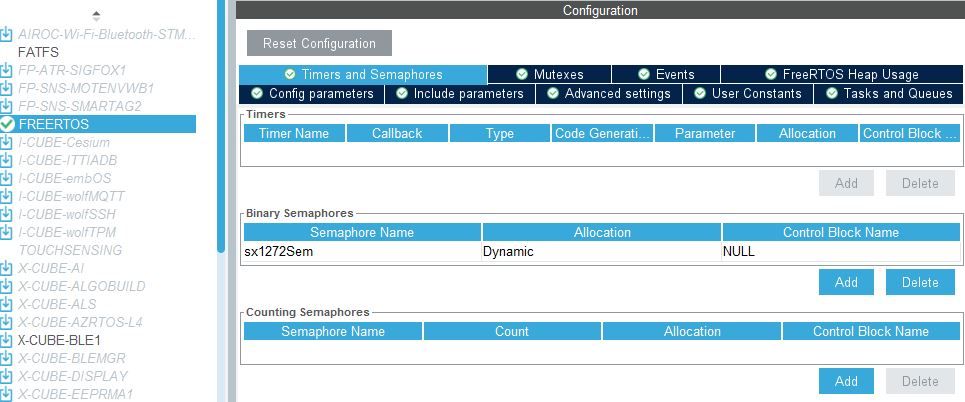Screen dimensions: 965x402
Task: Open the Advanced settings tab
Action: [x=609, y=94]
